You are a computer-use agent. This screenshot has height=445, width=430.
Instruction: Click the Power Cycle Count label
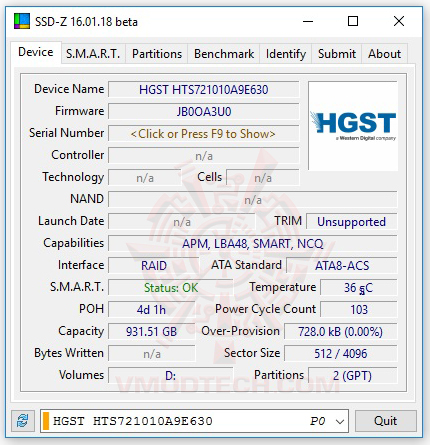(x=266, y=309)
